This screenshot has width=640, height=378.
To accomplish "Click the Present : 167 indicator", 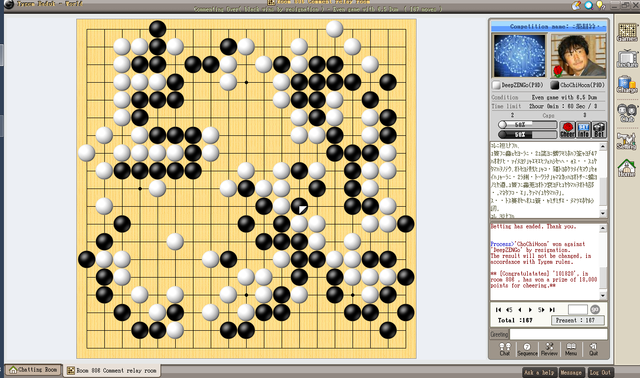I will coord(578,320).
